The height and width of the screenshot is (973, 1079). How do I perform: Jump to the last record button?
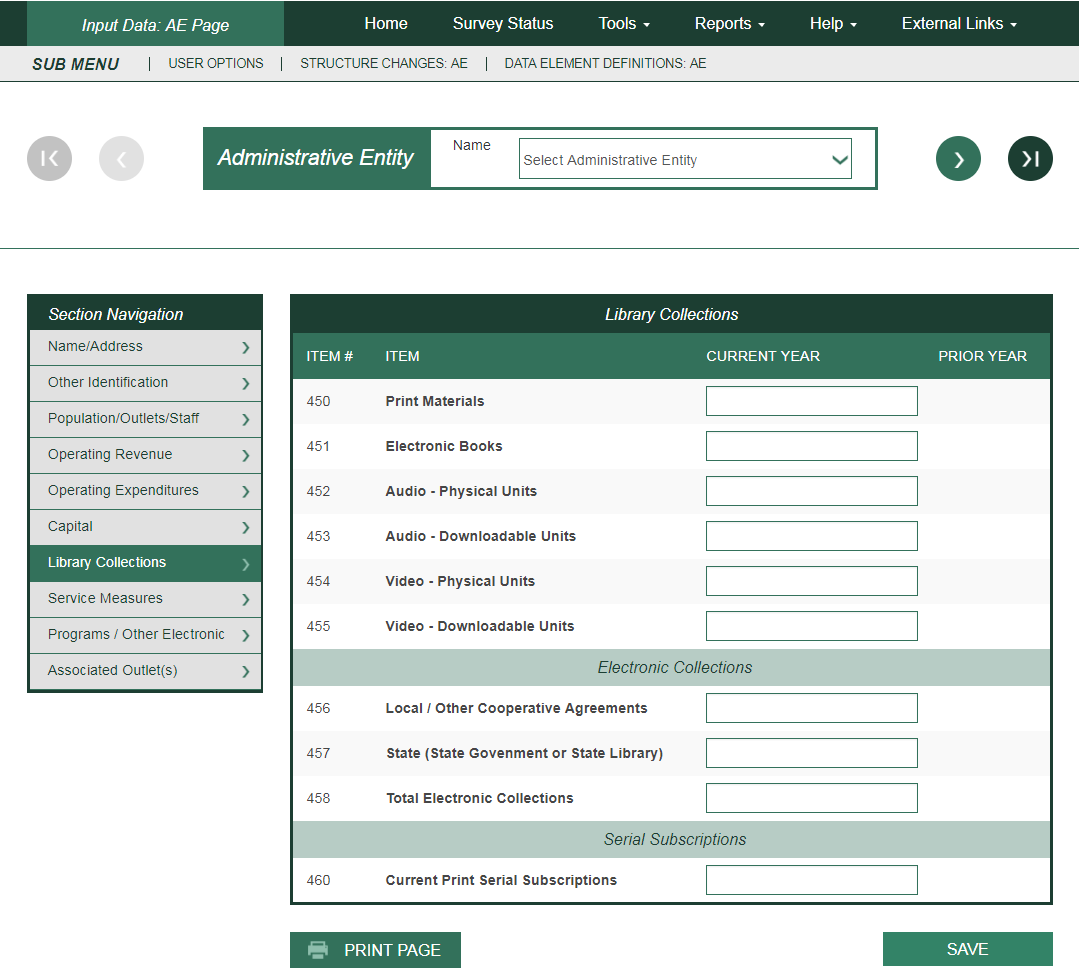(1030, 158)
